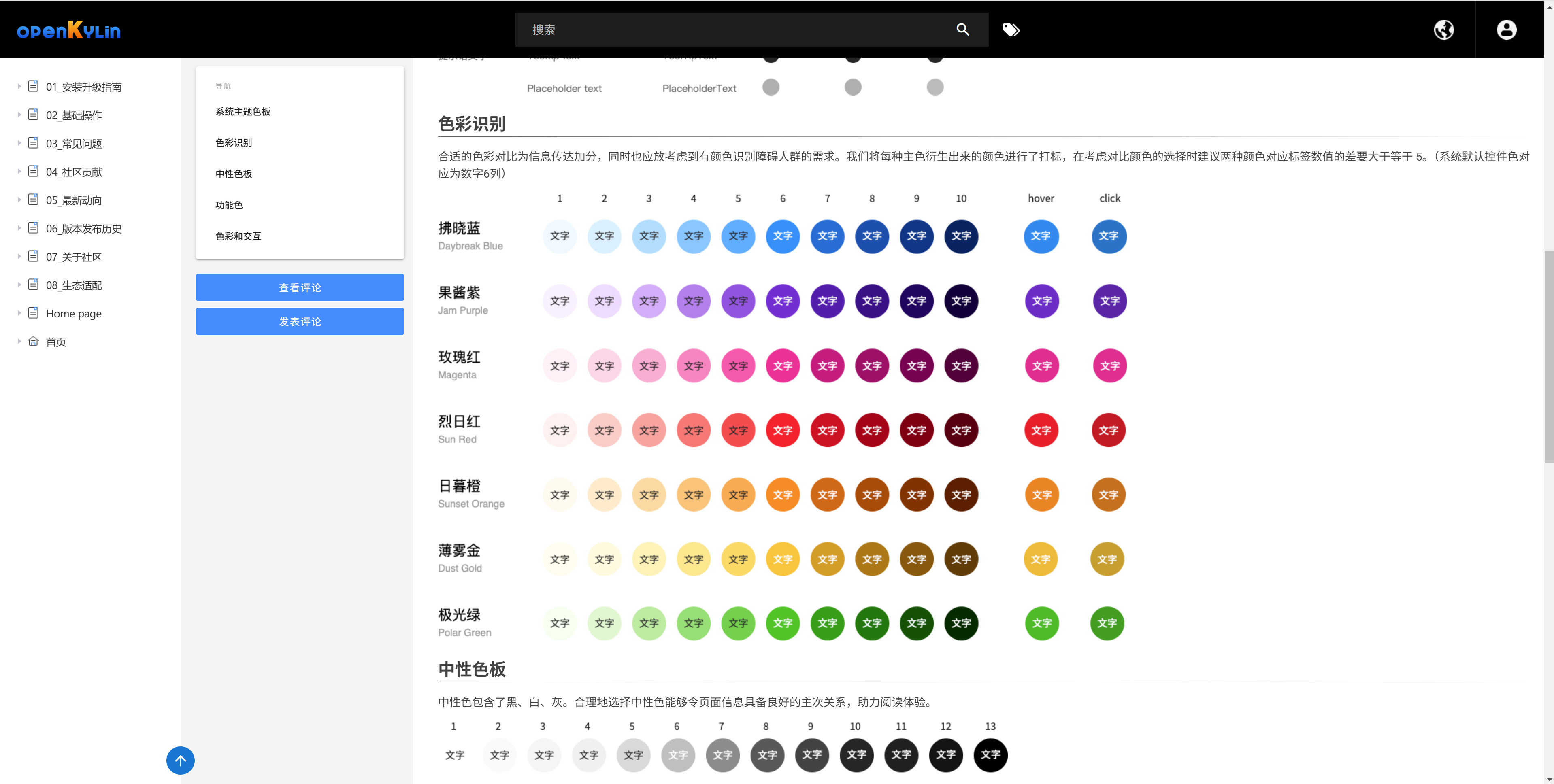Screen dimensions: 1554x784
Task: Click the gray PlaceholderText swatch under the first color column
Action: (x=771, y=87)
